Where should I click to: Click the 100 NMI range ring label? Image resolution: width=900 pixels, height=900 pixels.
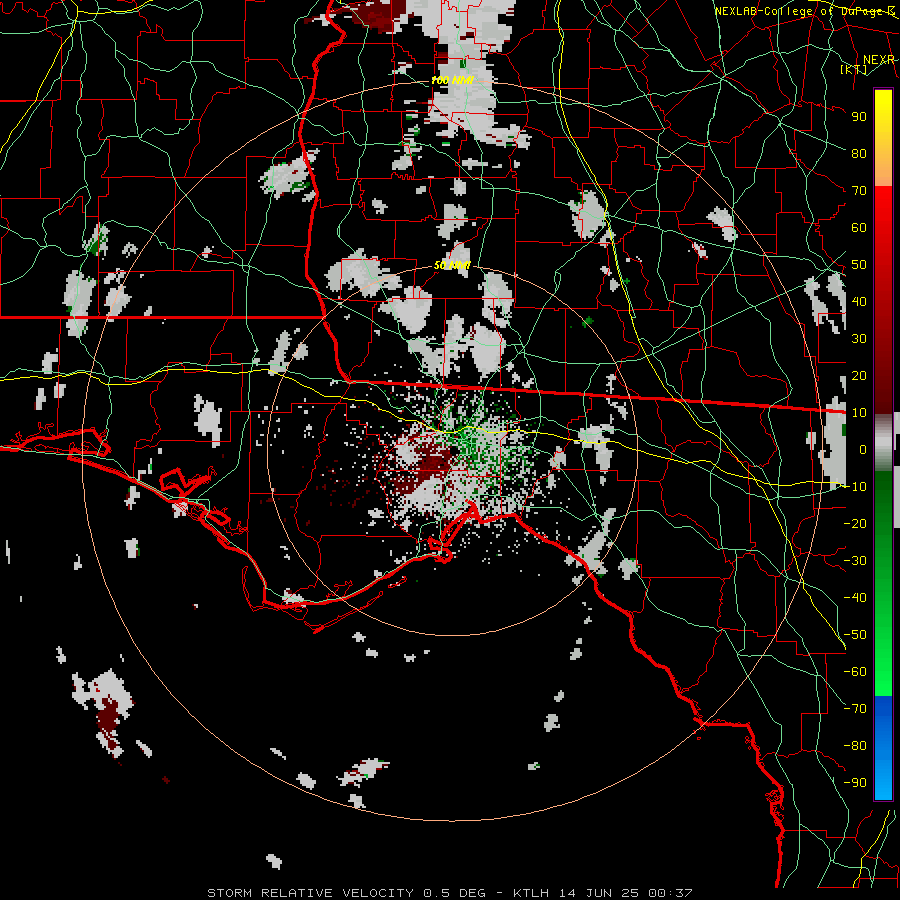click(x=452, y=81)
